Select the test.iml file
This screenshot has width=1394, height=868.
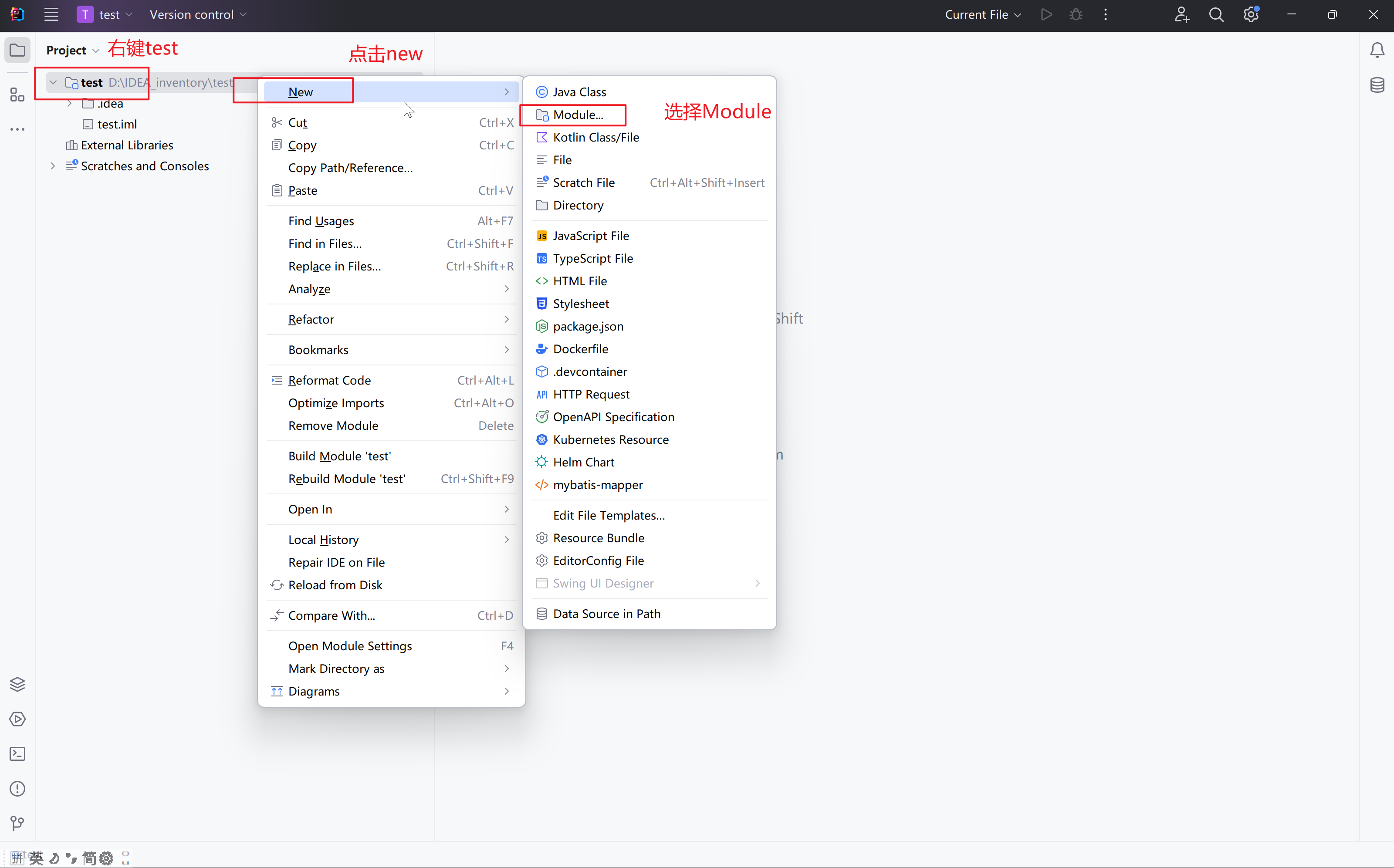click(117, 125)
